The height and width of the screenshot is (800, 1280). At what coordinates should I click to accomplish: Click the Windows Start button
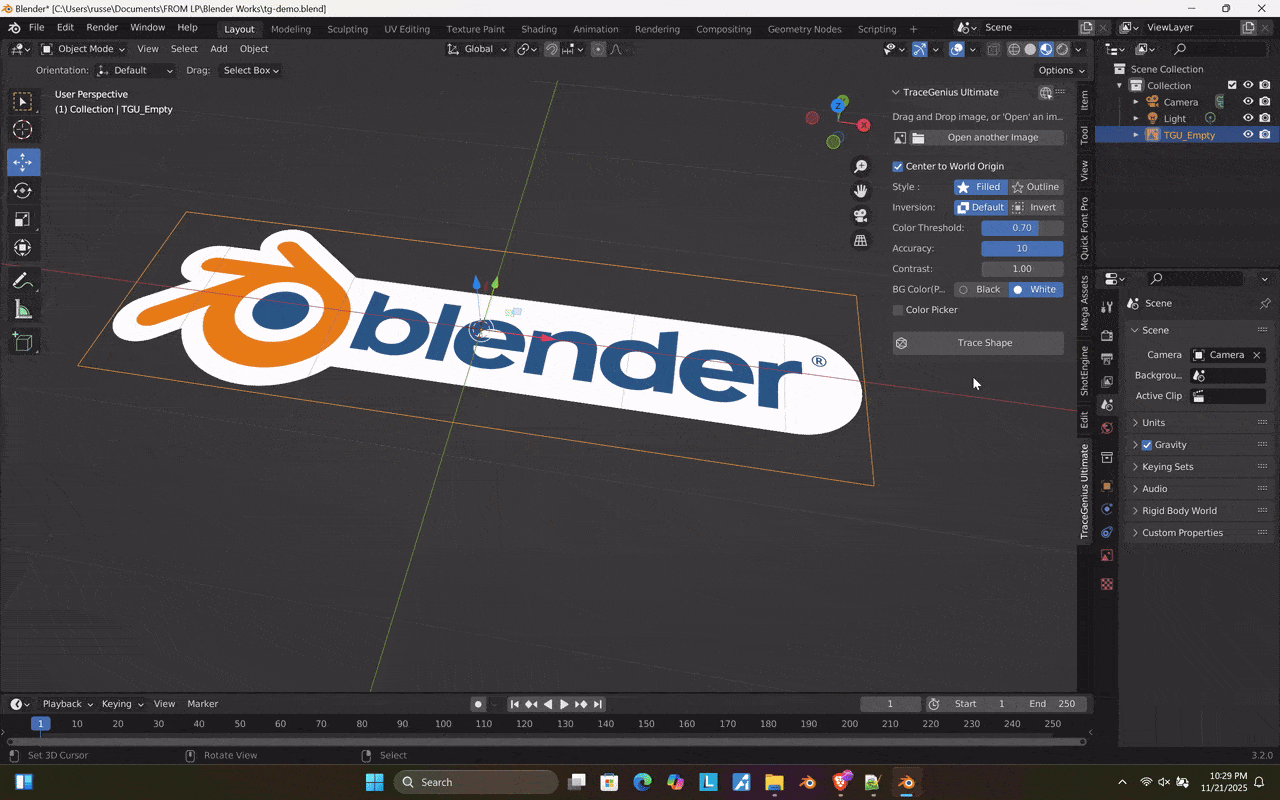[x=374, y=782]
